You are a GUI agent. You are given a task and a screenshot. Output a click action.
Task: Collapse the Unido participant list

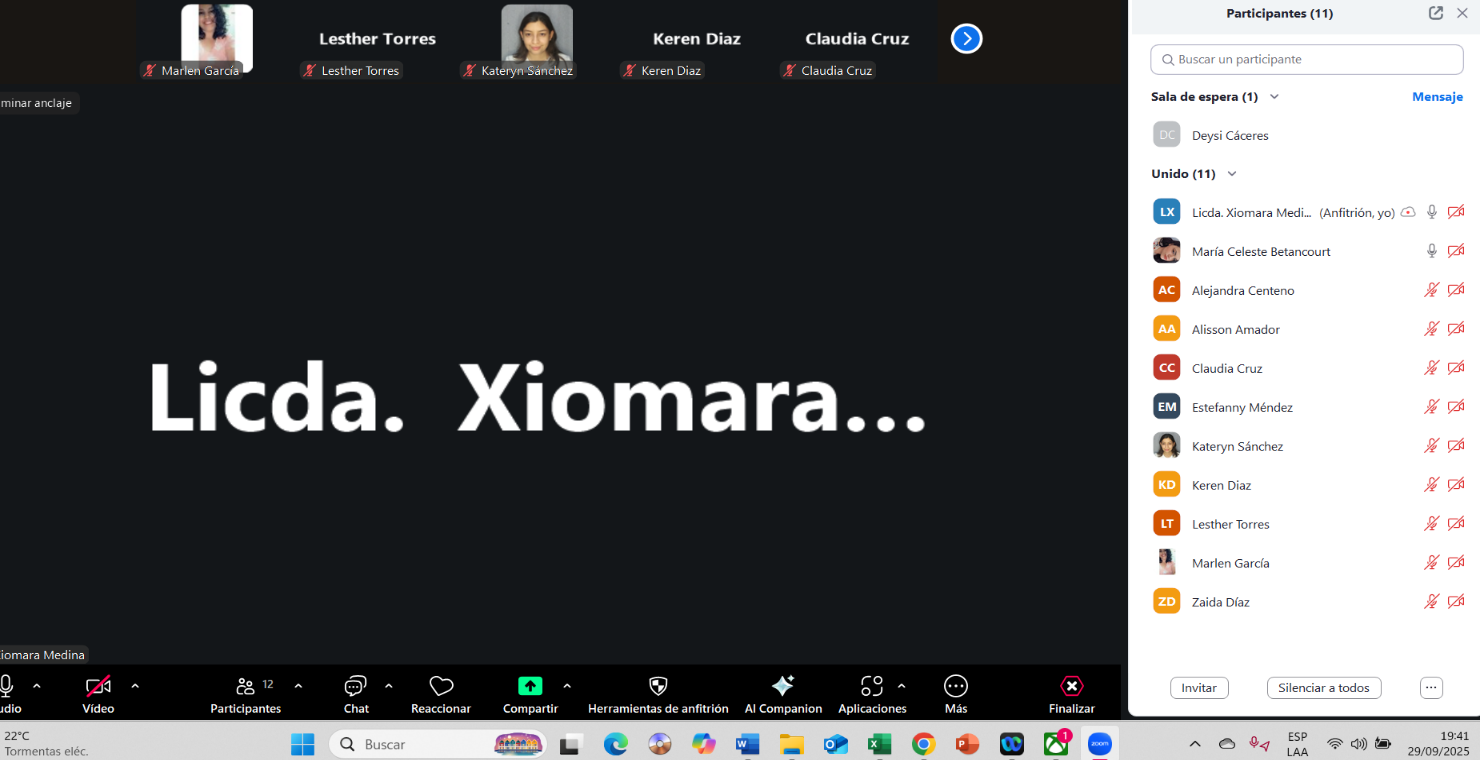pyautogui.click(x=1232, y=174)
